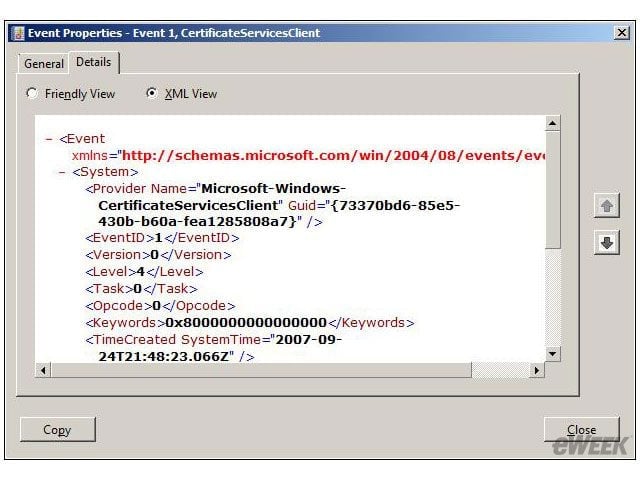Click the Close button
The height and width of the screenshot is (480, 640).
click(581, 429)
